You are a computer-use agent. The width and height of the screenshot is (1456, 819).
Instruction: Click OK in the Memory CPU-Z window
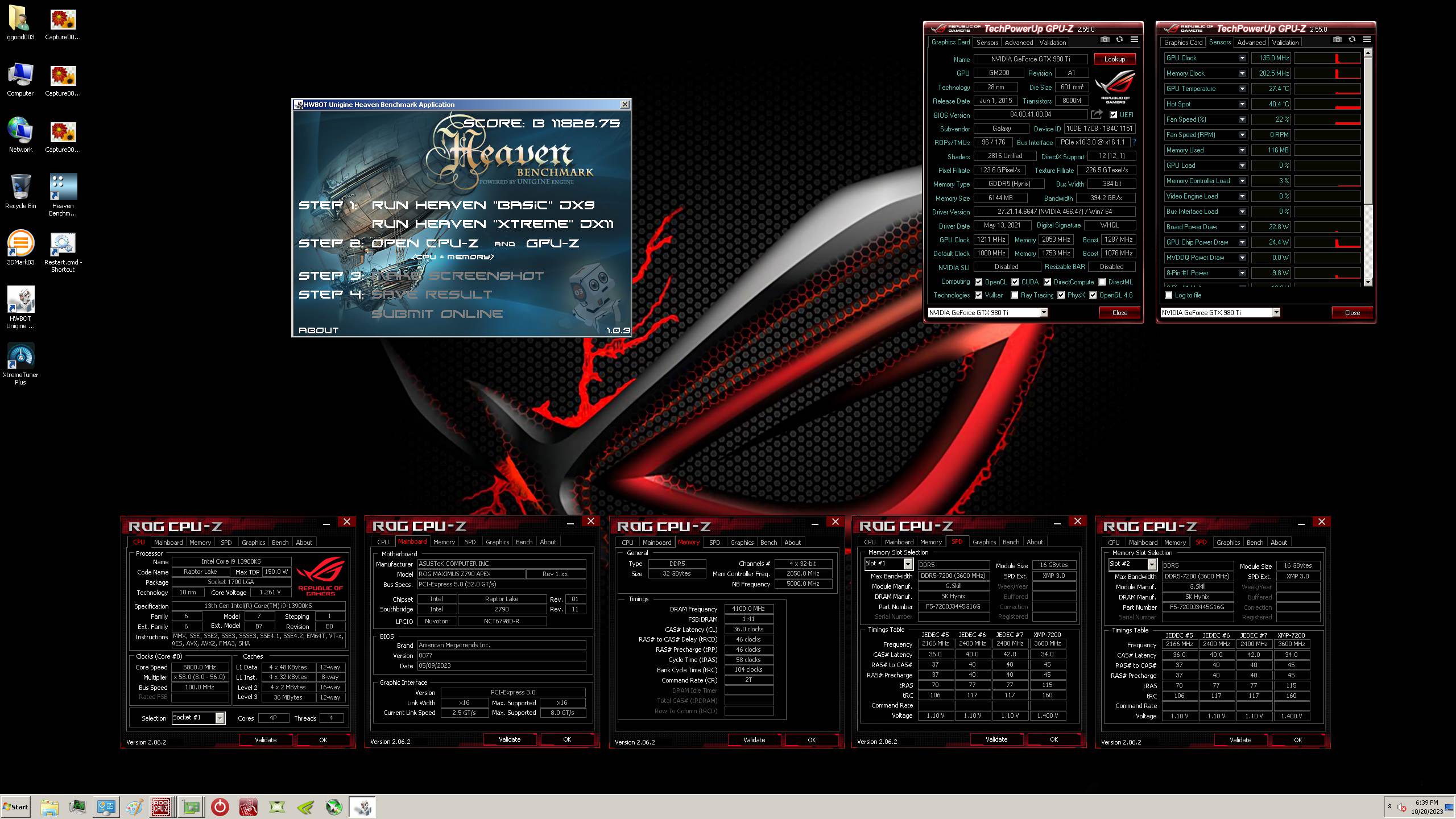(812, 740)
